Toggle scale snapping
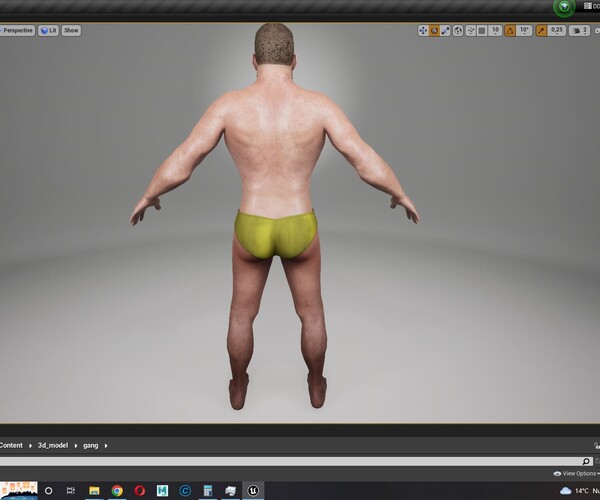The height and width of the screenshot is (500, 600). (541, 31)
